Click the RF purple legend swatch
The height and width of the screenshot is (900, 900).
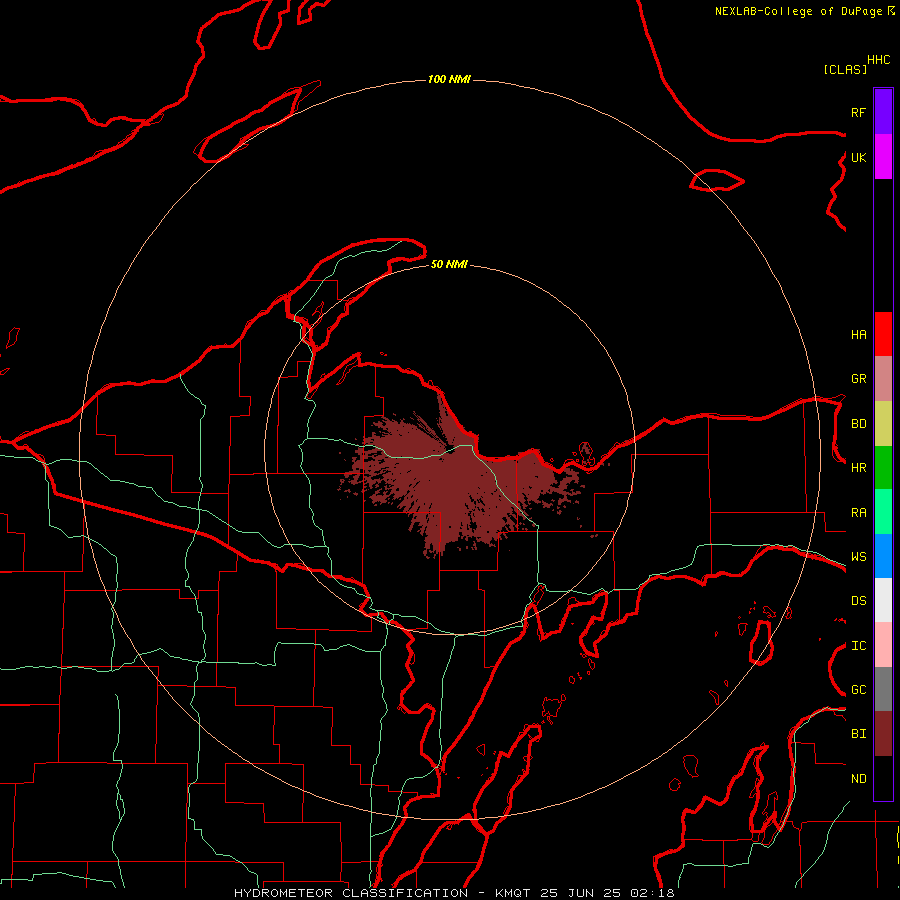pos(883,112)
